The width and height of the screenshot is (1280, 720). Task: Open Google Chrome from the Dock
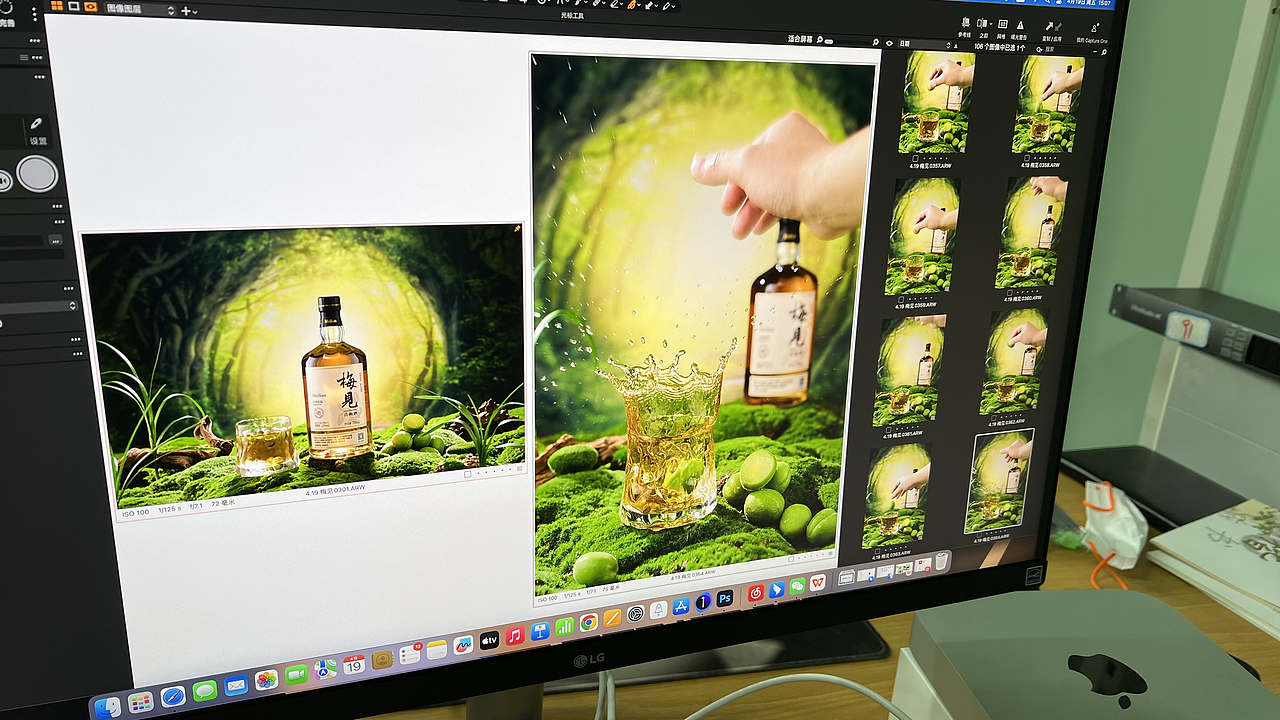pos(588,622)
